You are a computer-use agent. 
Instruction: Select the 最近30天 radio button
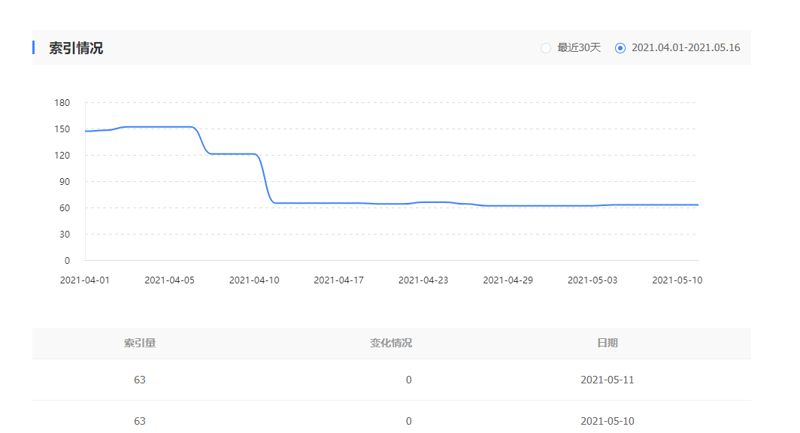(x=545, y=48)
